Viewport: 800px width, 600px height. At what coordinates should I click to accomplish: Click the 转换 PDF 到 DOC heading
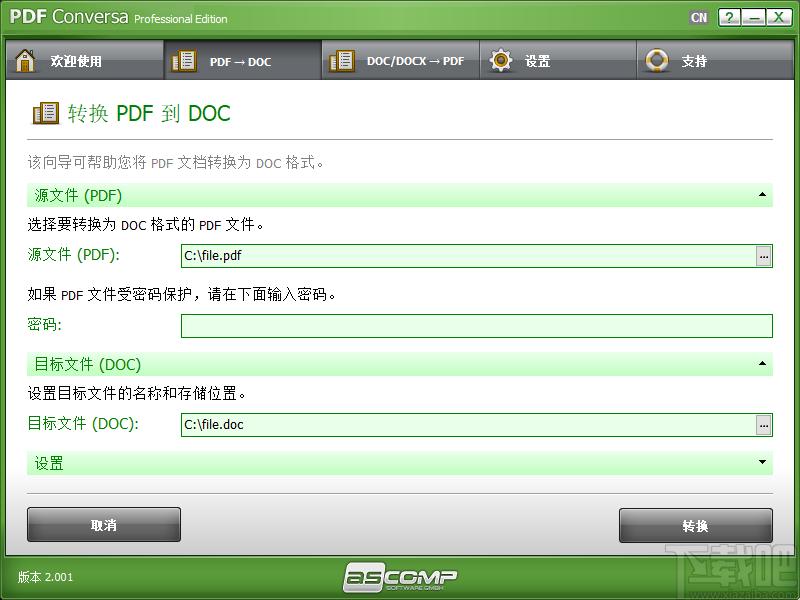149,113
